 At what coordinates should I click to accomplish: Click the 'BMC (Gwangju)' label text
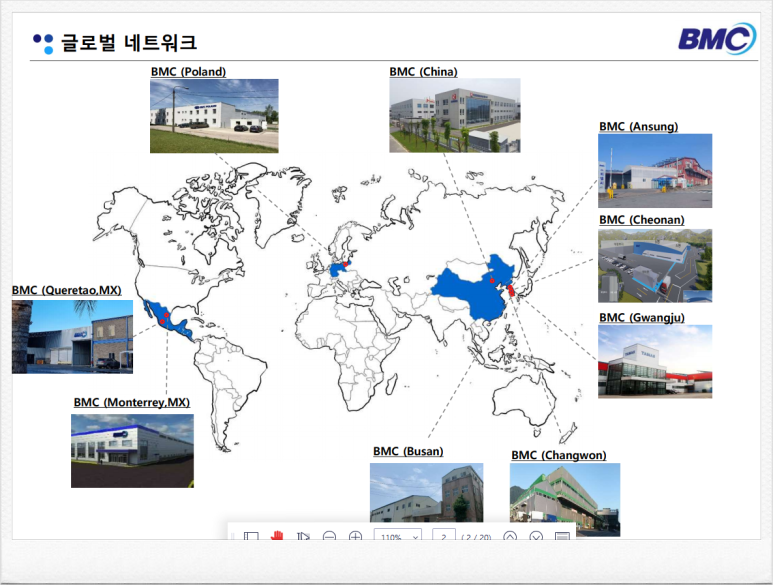click(642, 317)
